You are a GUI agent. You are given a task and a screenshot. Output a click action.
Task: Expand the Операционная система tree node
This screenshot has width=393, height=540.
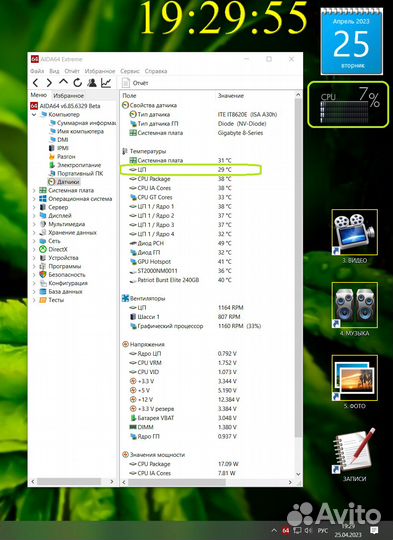(34, 199)
